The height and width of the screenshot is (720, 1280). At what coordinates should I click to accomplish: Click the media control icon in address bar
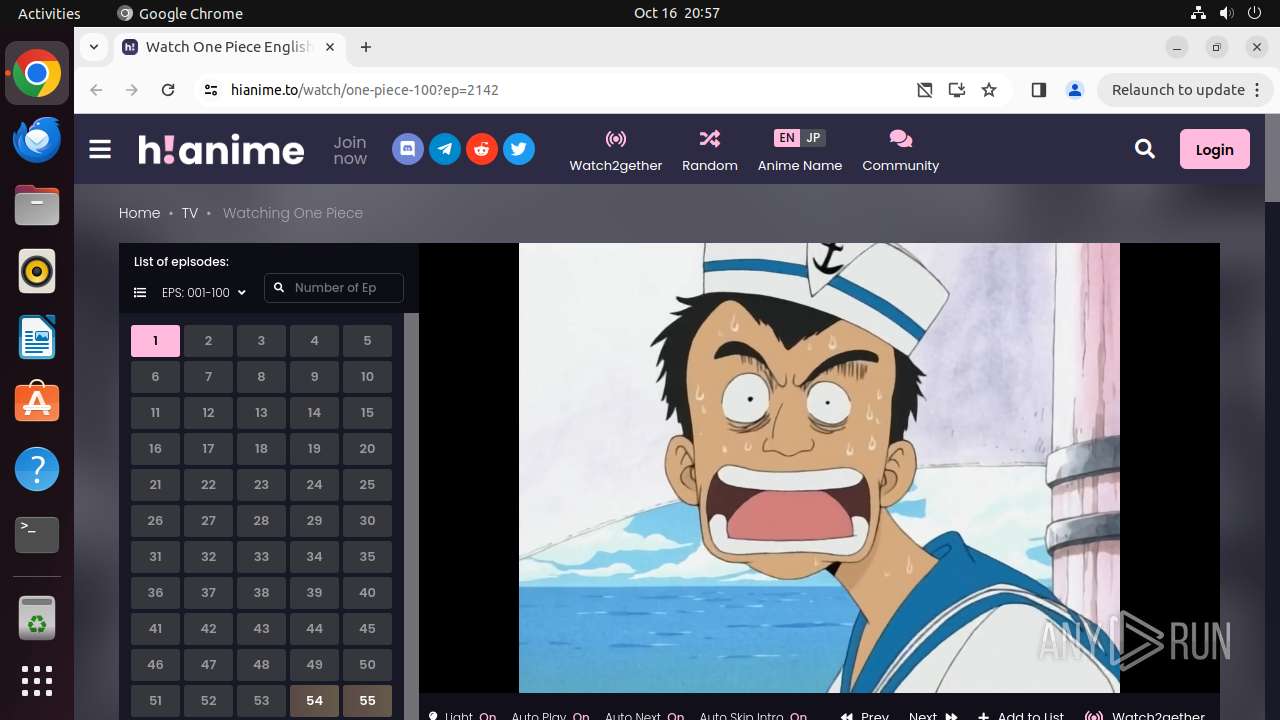pyautogui.click(x=925, y=90)
